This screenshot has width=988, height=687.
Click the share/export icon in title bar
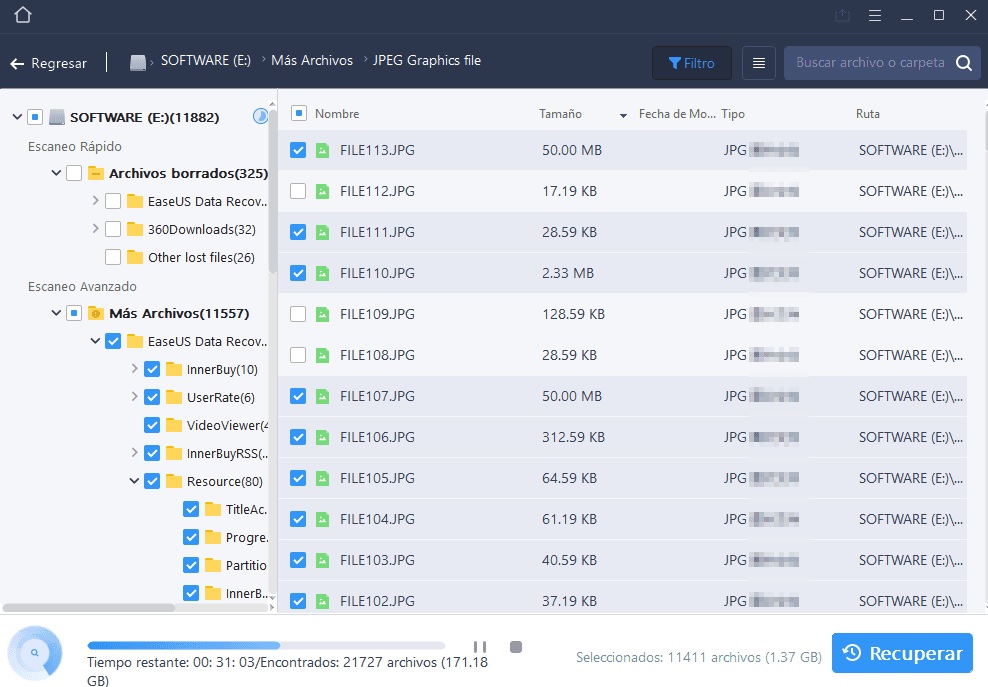[842, 15]
